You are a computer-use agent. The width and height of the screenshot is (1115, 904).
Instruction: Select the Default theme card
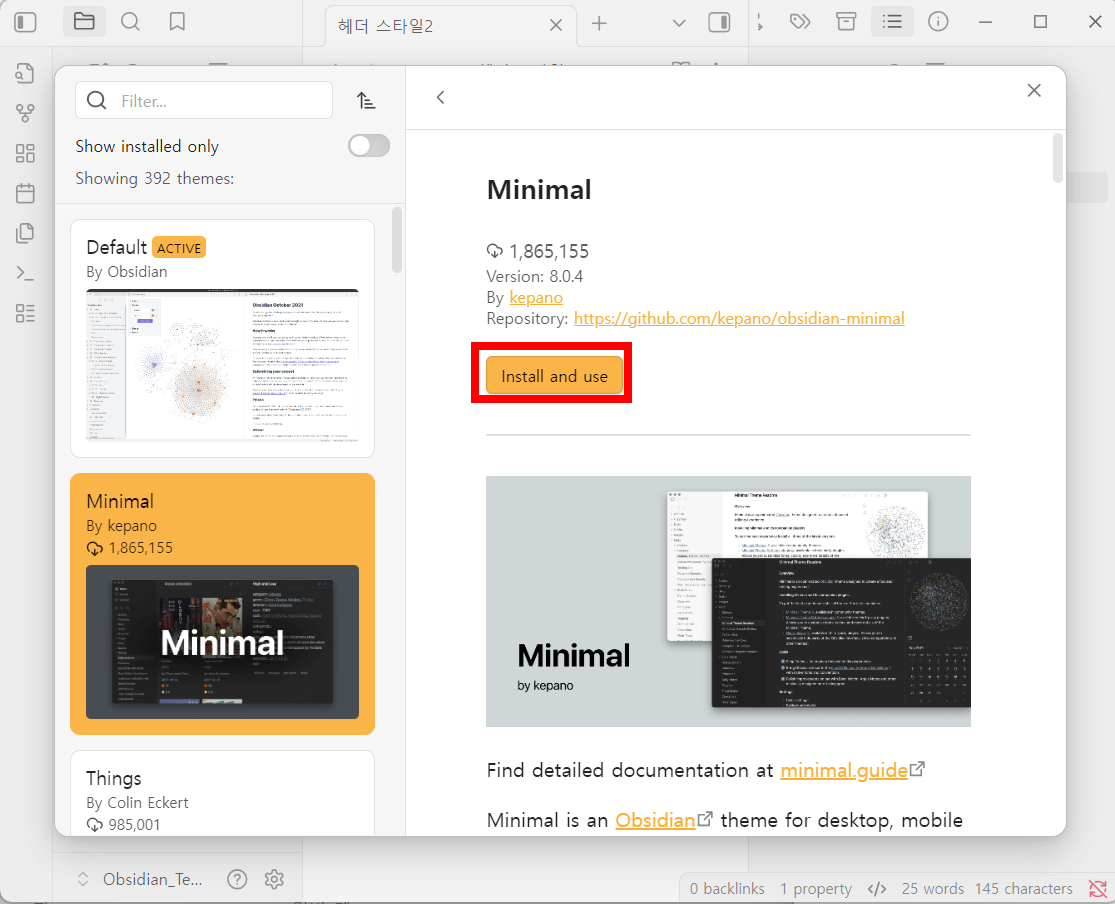(x=223, y=338)
